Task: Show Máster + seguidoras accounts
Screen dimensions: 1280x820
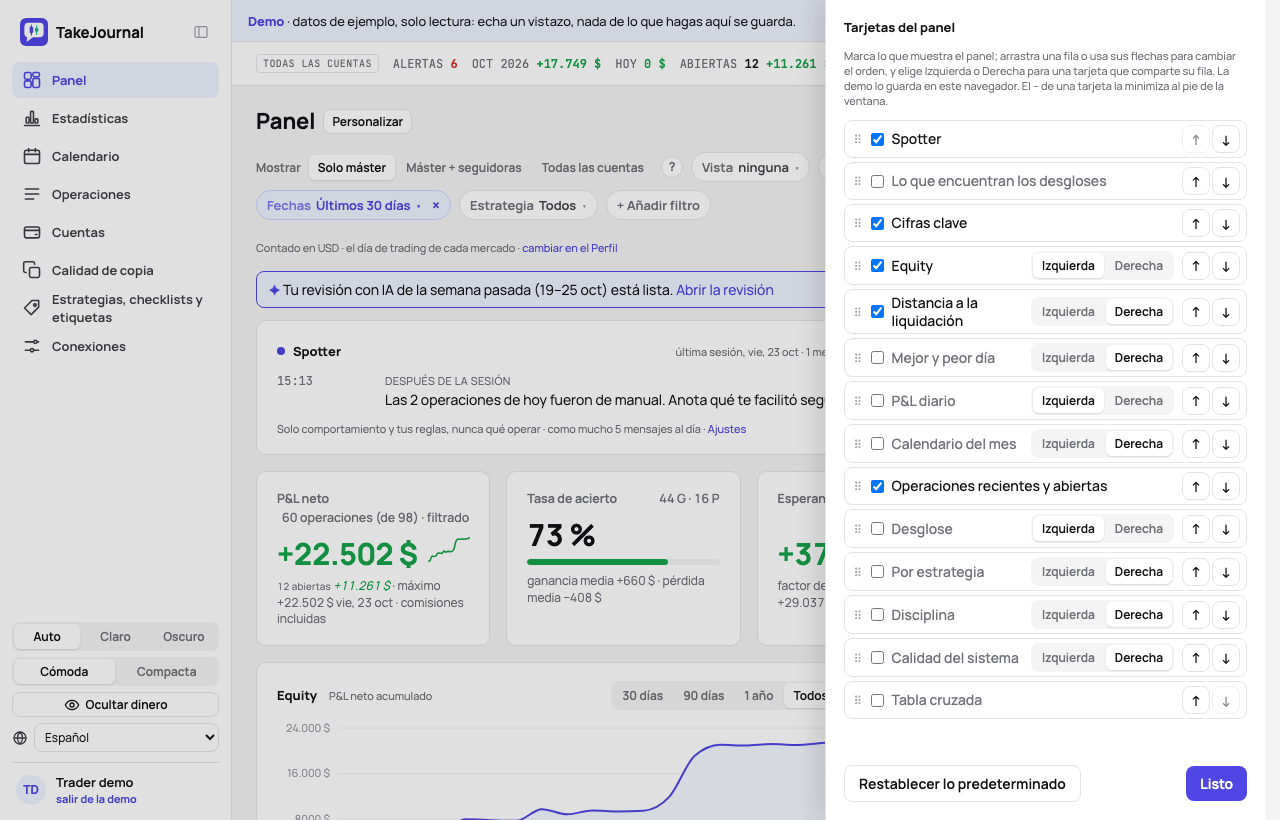Action: (463, 167)
